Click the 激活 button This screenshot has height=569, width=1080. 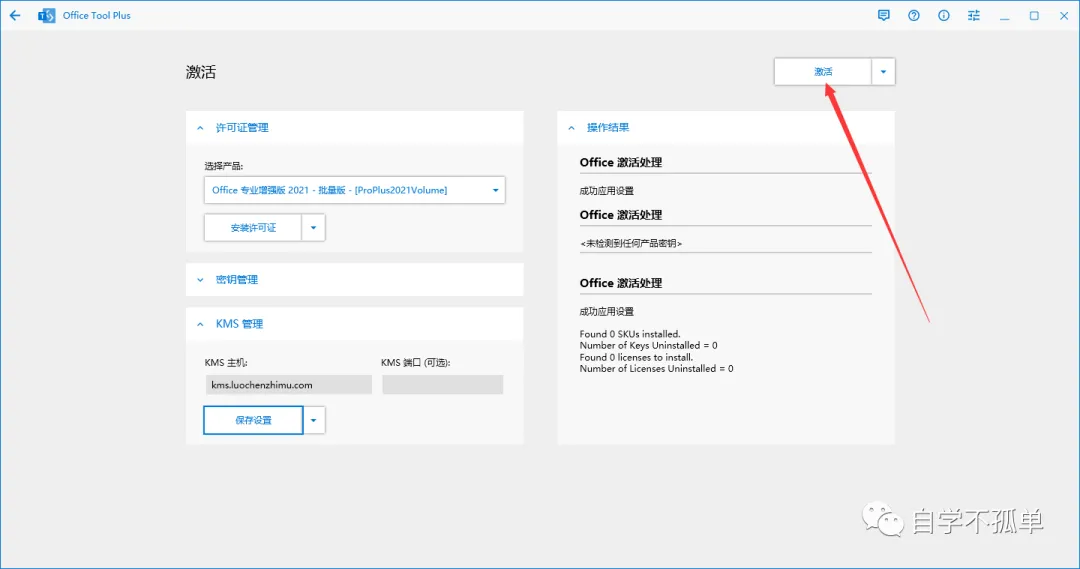(x=823, y=72)
